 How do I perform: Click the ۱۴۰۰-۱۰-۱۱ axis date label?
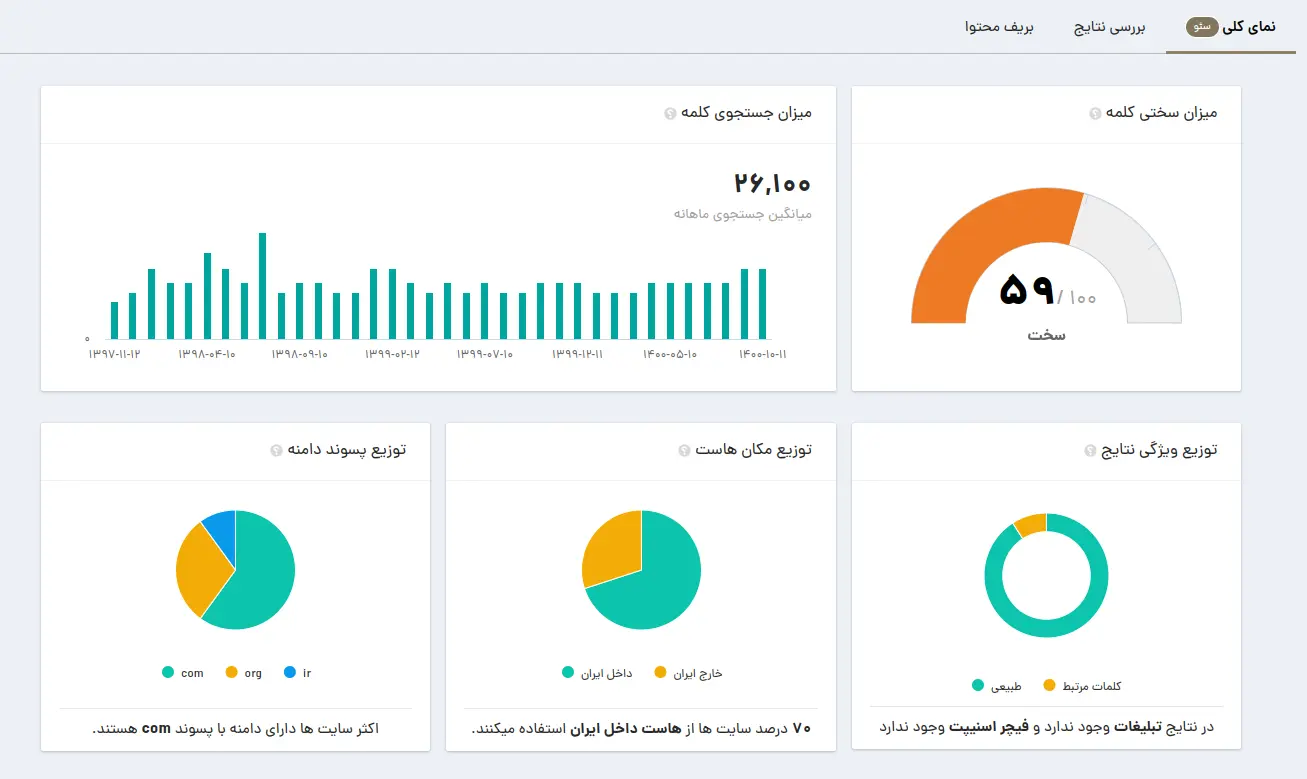coord(762,354)
